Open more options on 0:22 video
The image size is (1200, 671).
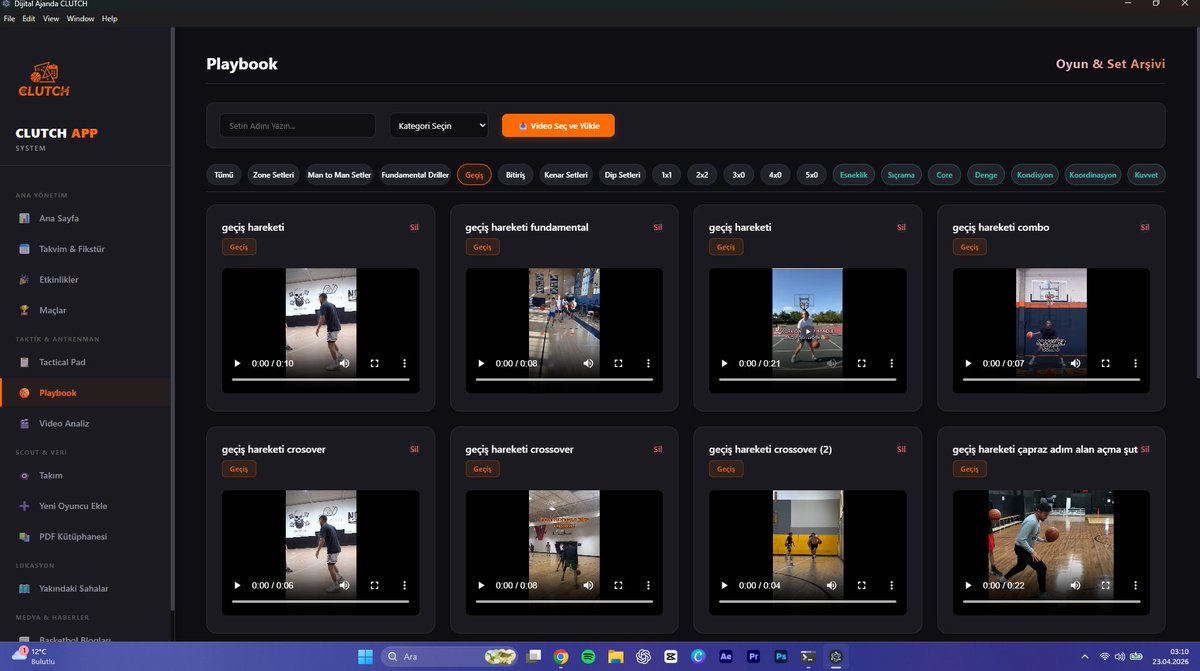1135,586
